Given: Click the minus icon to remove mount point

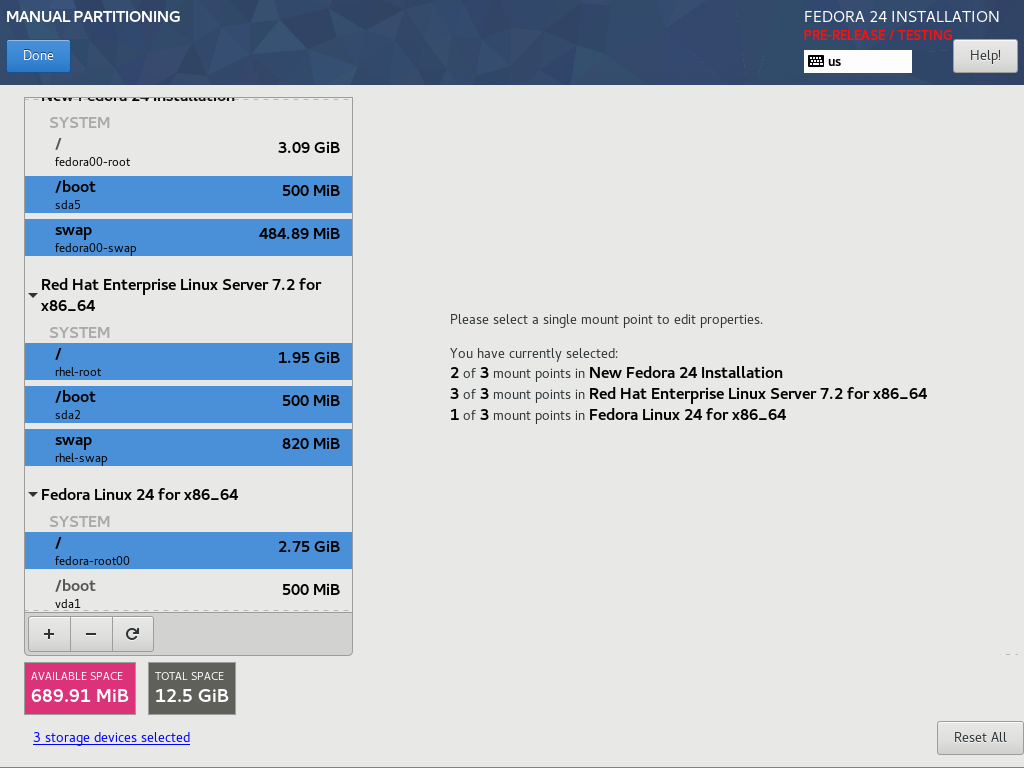Looking at the screenshot, I should 91,634.
